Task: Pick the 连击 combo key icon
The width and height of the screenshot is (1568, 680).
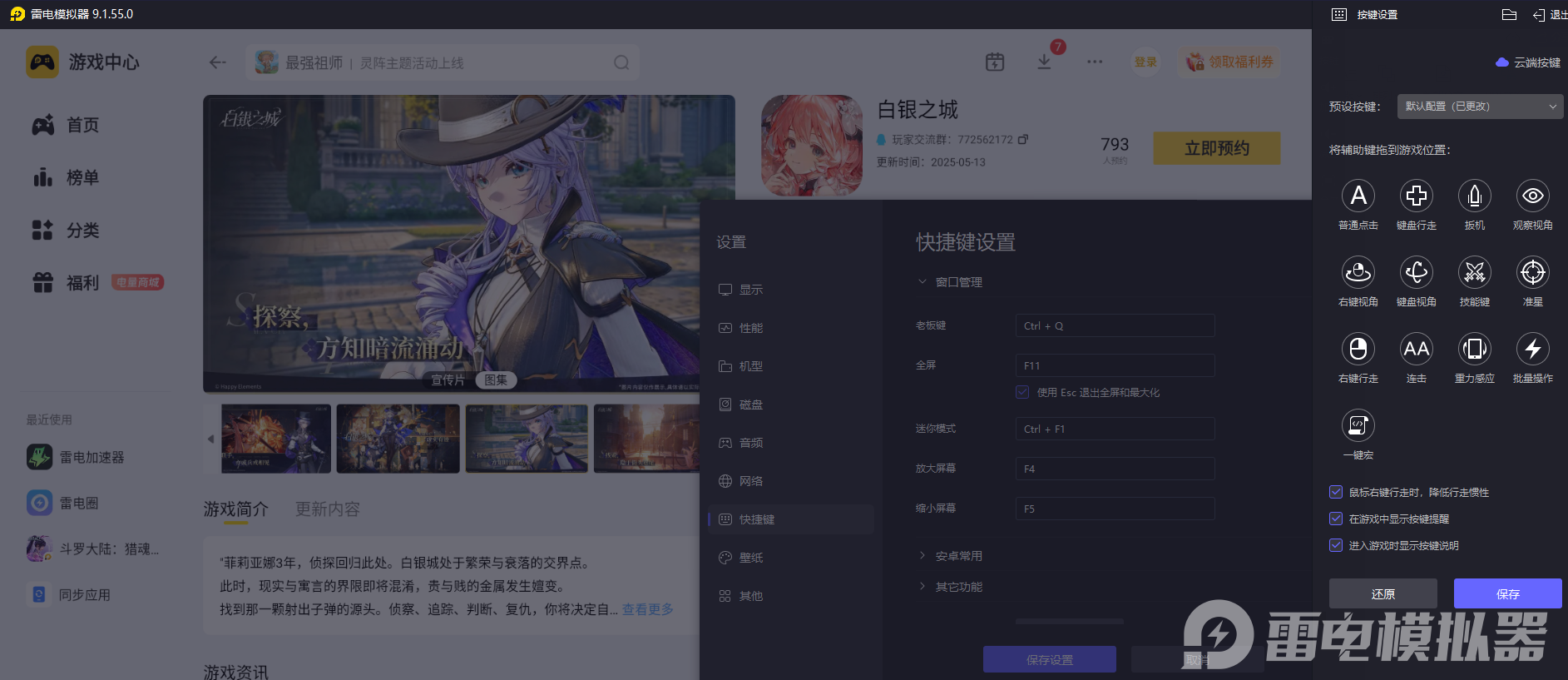Action: coord(1417,350)
